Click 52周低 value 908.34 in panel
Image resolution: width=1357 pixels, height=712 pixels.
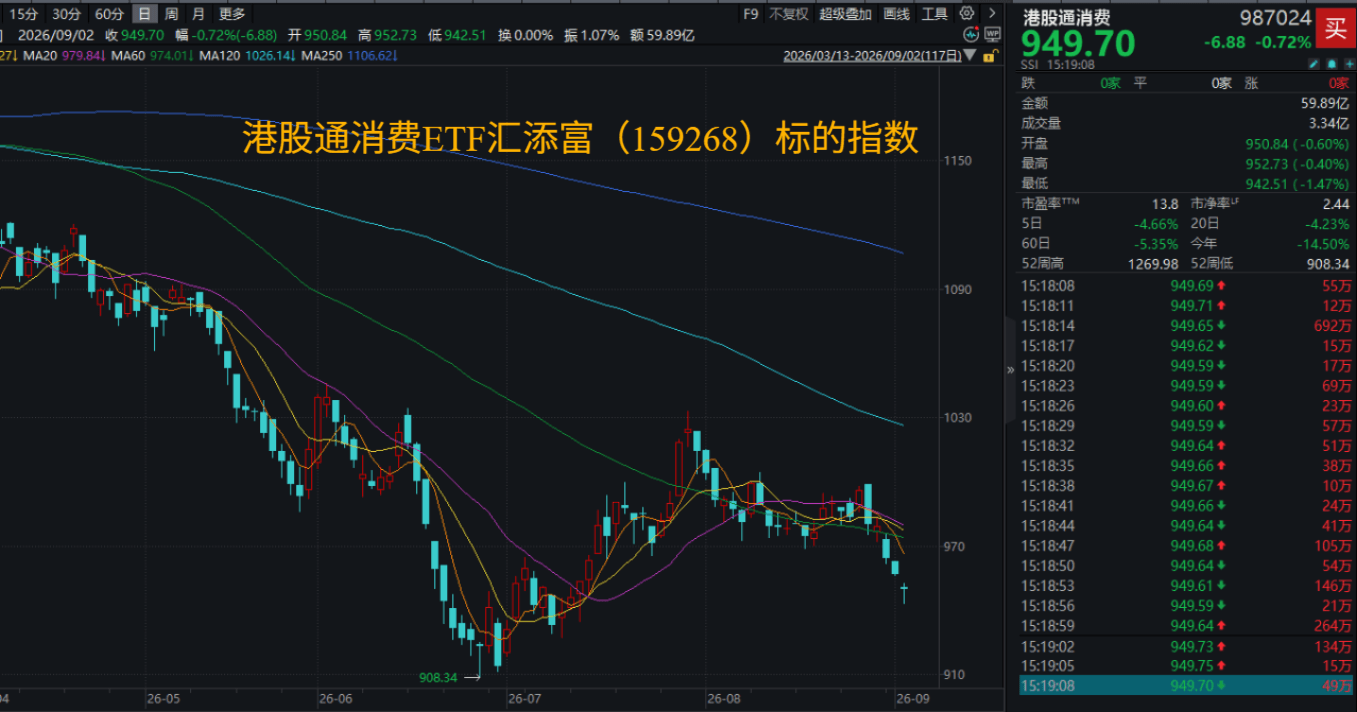tap(1328, 264)
